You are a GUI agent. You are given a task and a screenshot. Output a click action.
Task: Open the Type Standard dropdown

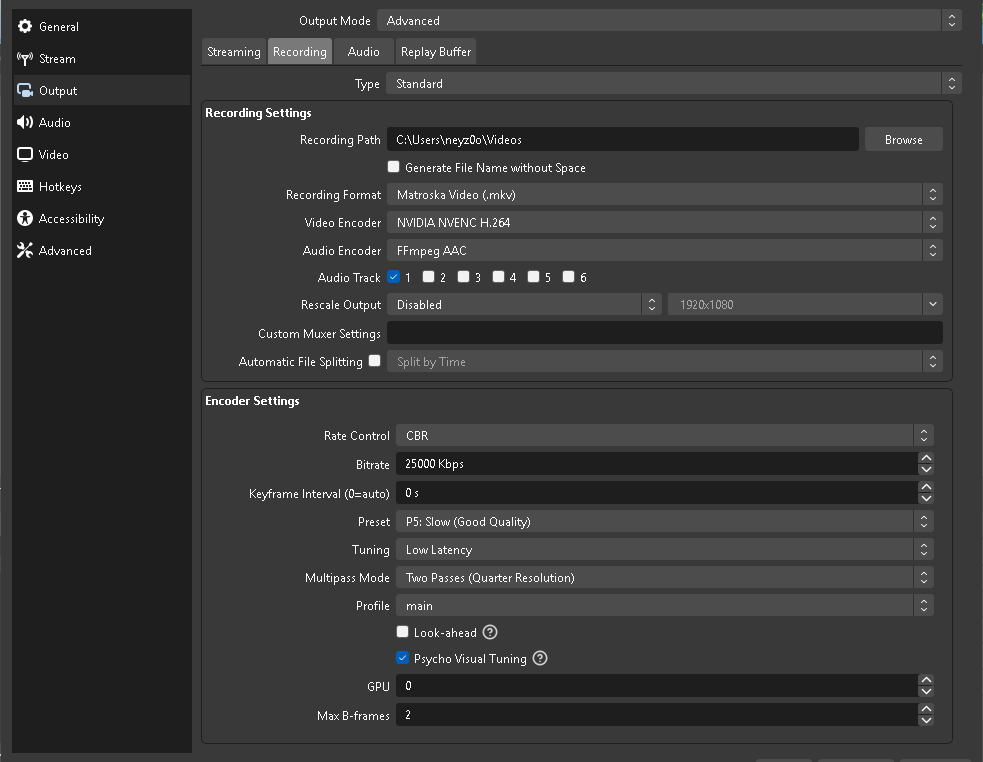pyautogui.click(x=673, y=83)
